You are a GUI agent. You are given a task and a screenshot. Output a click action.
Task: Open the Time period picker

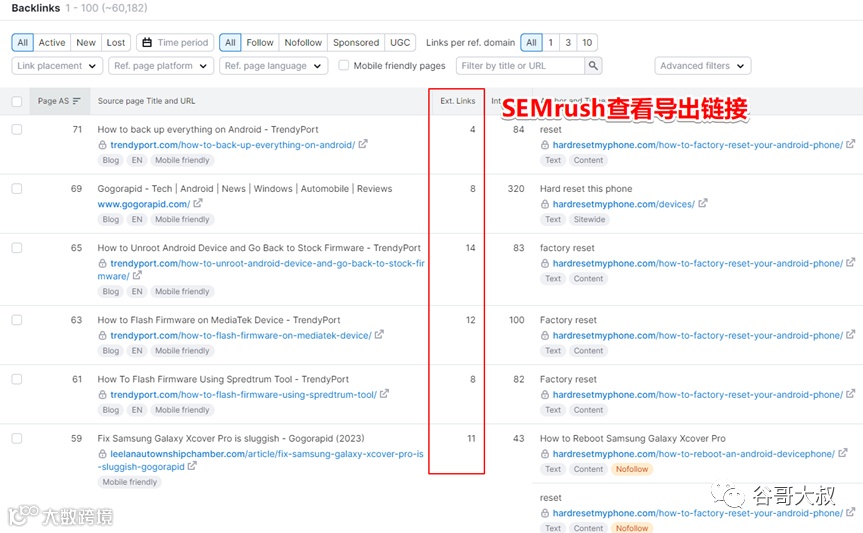tap(176, 42)
